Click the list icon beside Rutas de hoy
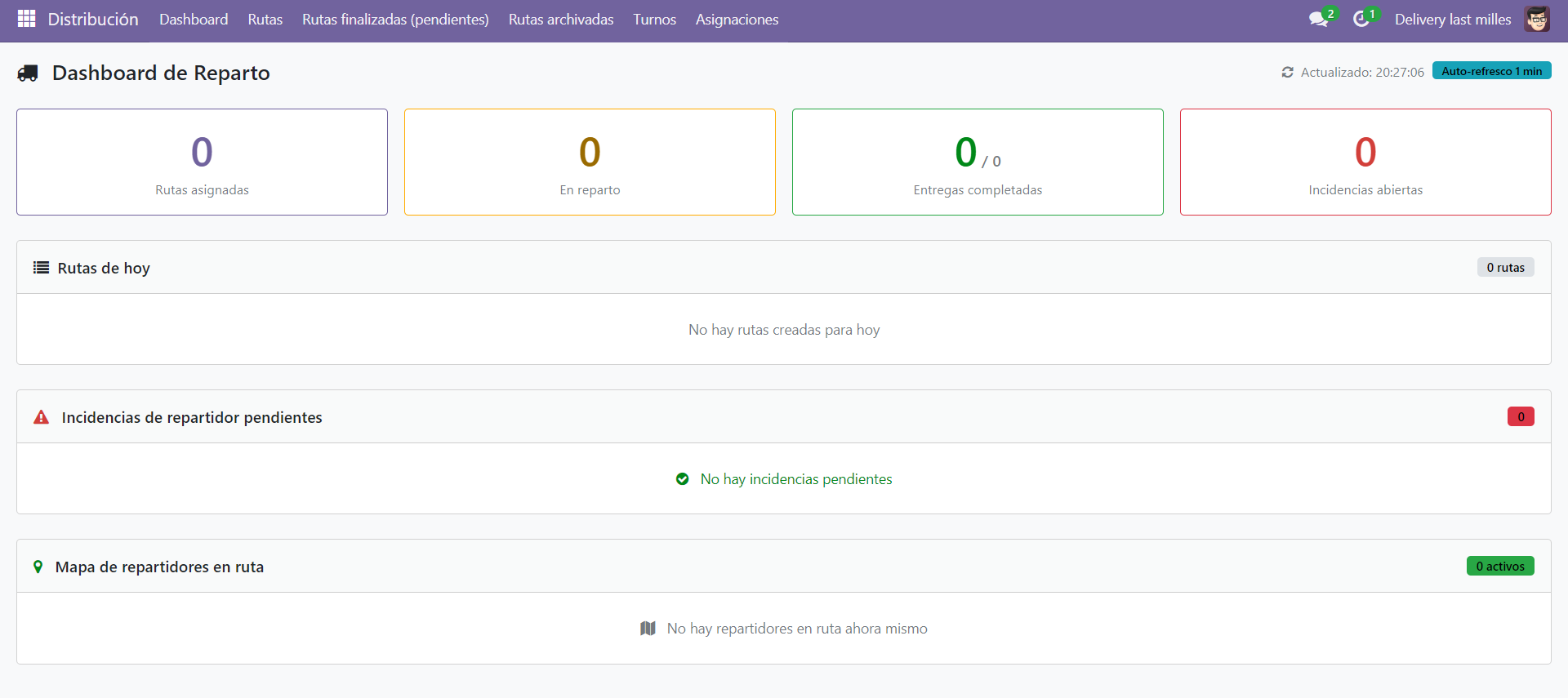Viewport: 1568px width, 698px height. 41,268
